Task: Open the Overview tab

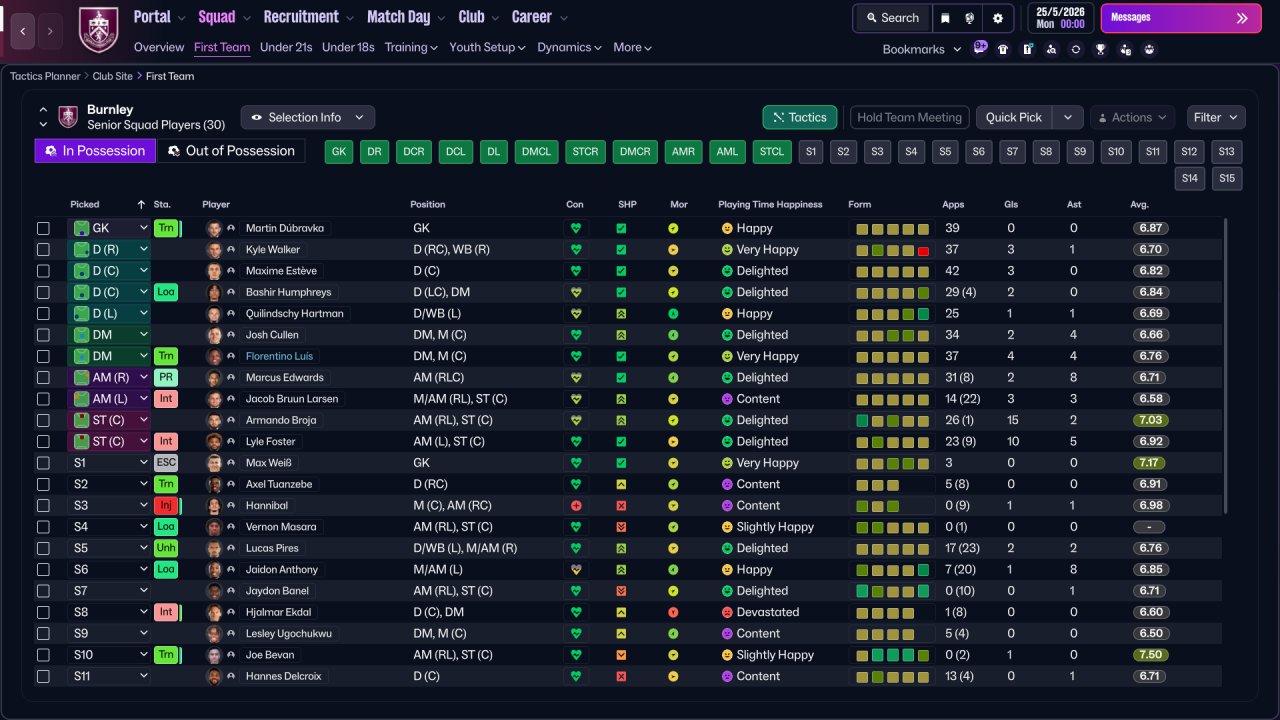Action: click(x=159, y=47)
